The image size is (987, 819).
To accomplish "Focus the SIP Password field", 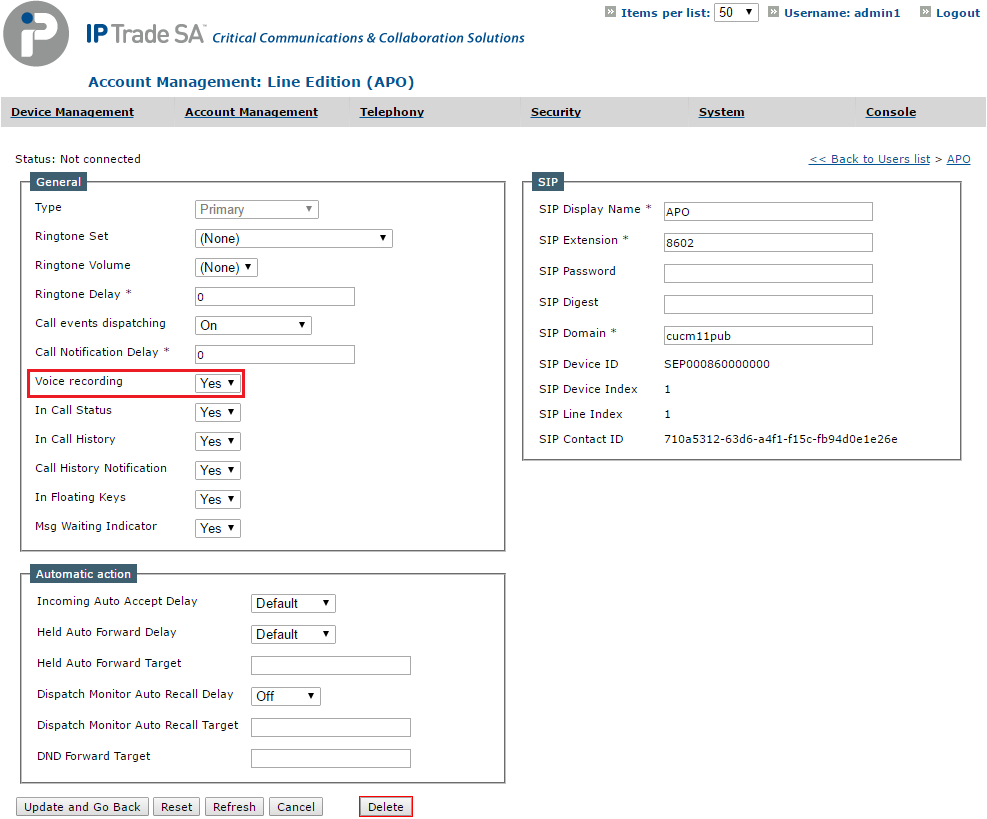I will pos(768,273).
